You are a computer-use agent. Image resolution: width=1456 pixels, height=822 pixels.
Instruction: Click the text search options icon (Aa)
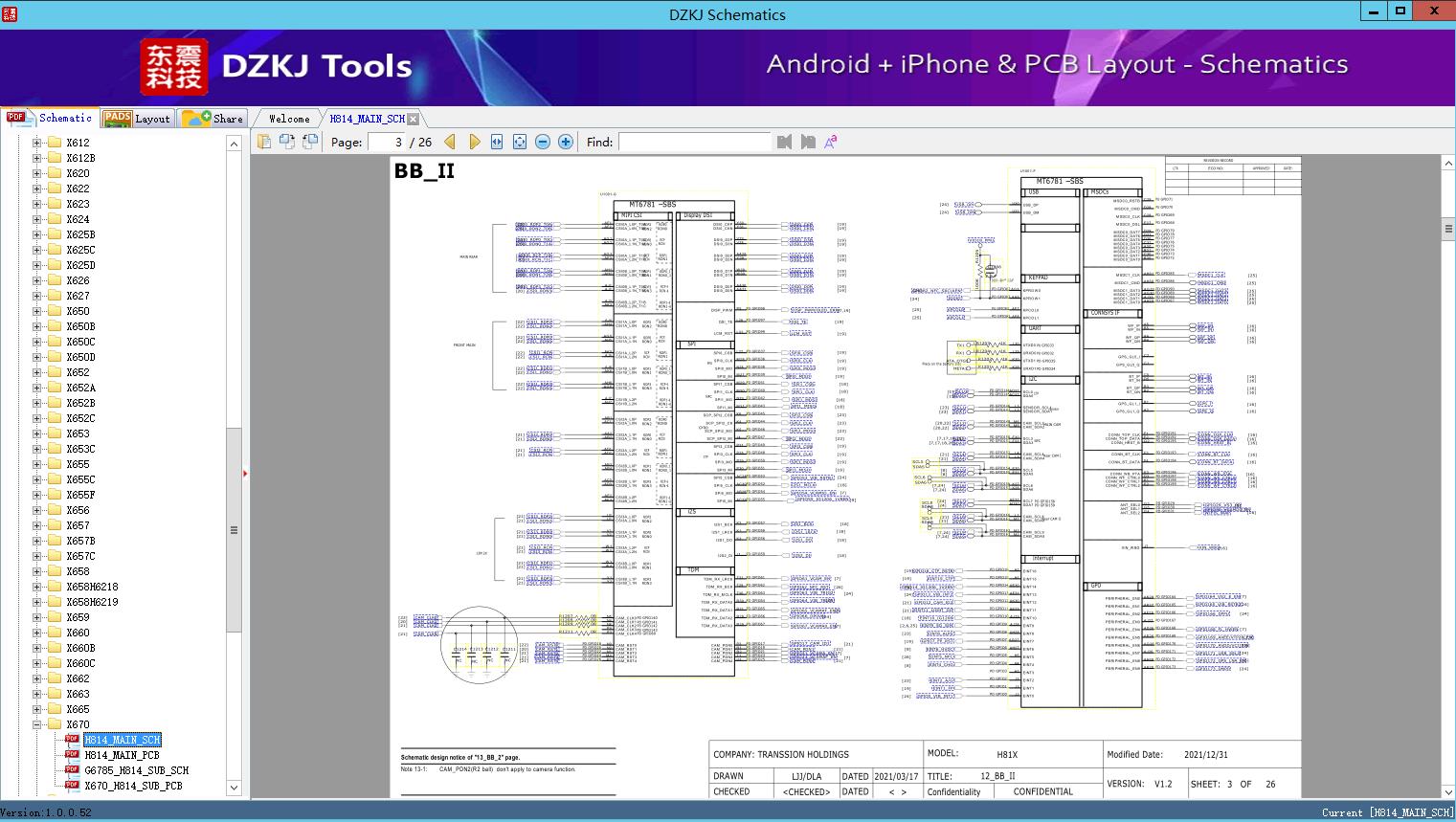[831, 142]
